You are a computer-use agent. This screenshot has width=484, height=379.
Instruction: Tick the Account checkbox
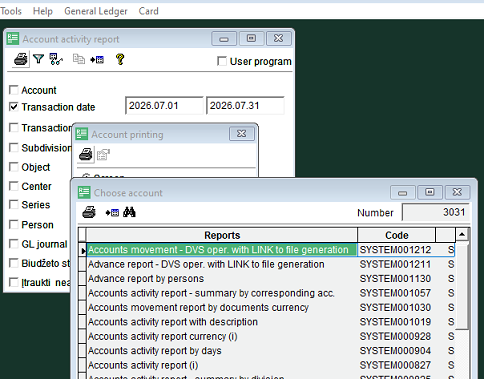(x=14, y=90)
